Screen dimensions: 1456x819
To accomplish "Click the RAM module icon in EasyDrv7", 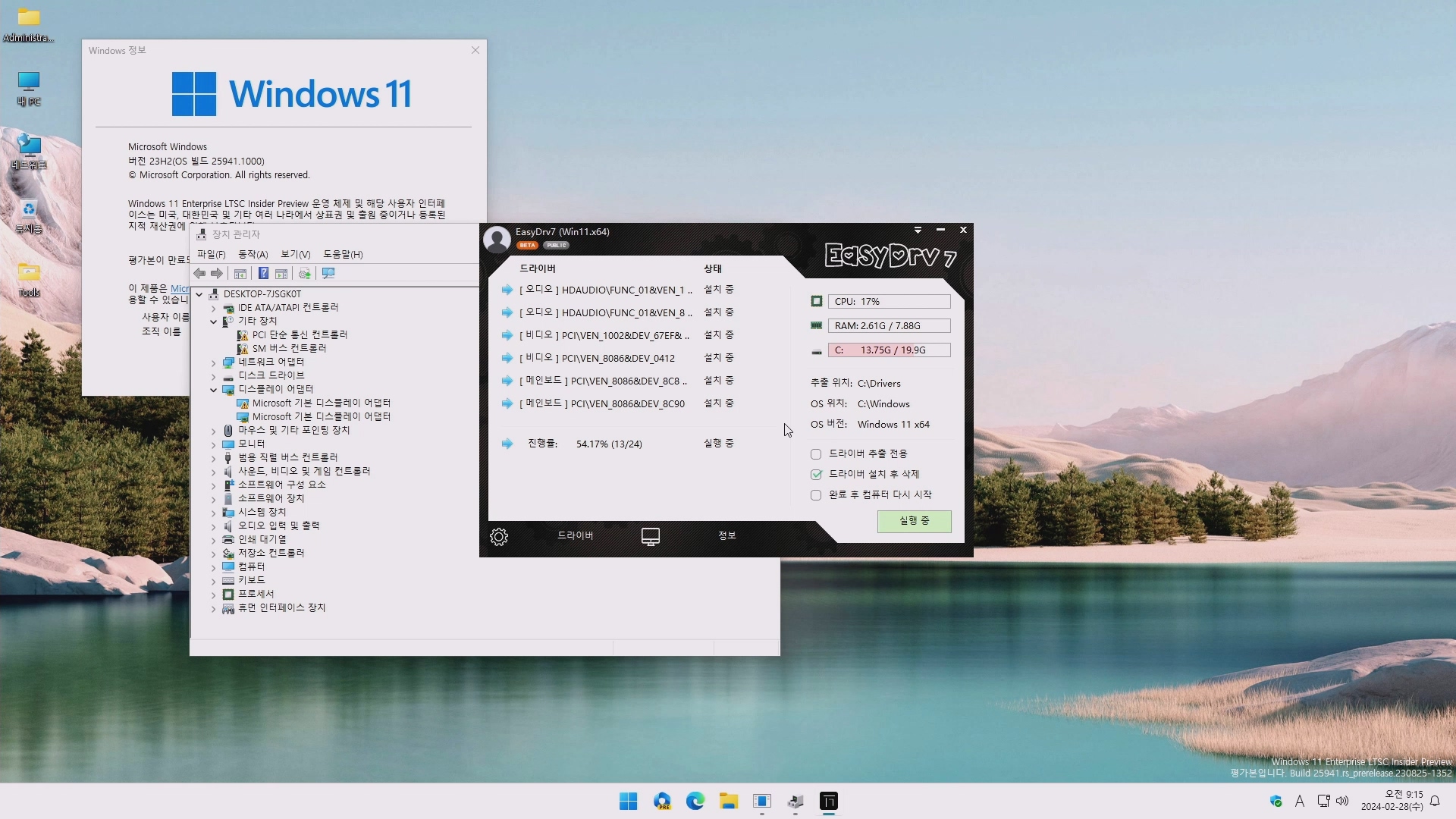I will click(x=817, y=326).
